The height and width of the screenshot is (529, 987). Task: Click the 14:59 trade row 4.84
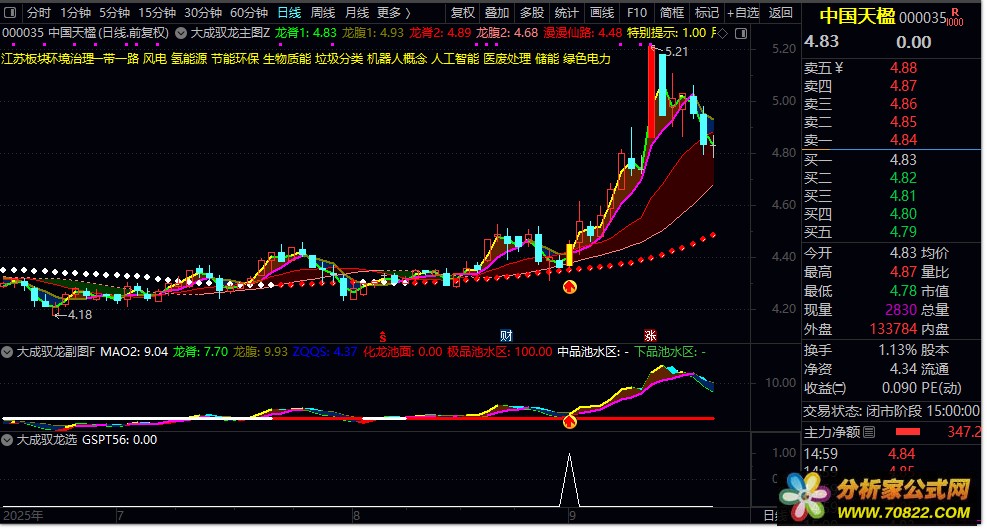pyautogui.click(x=901, y=453)
